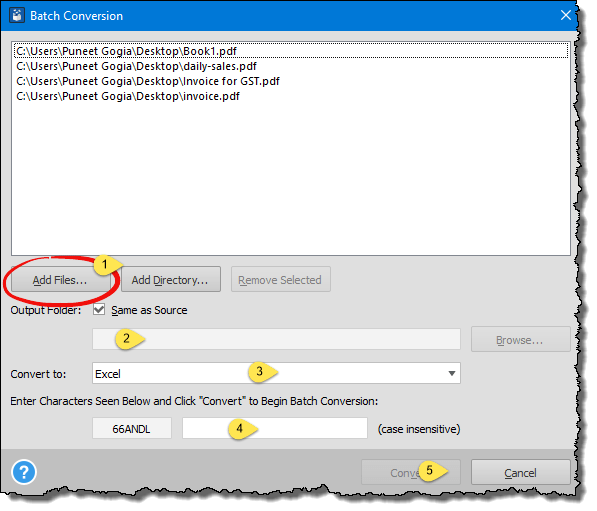The width and height of the screenshot is (597, 511).
Task: Click the blue help question mark icon
Action: 24,472
